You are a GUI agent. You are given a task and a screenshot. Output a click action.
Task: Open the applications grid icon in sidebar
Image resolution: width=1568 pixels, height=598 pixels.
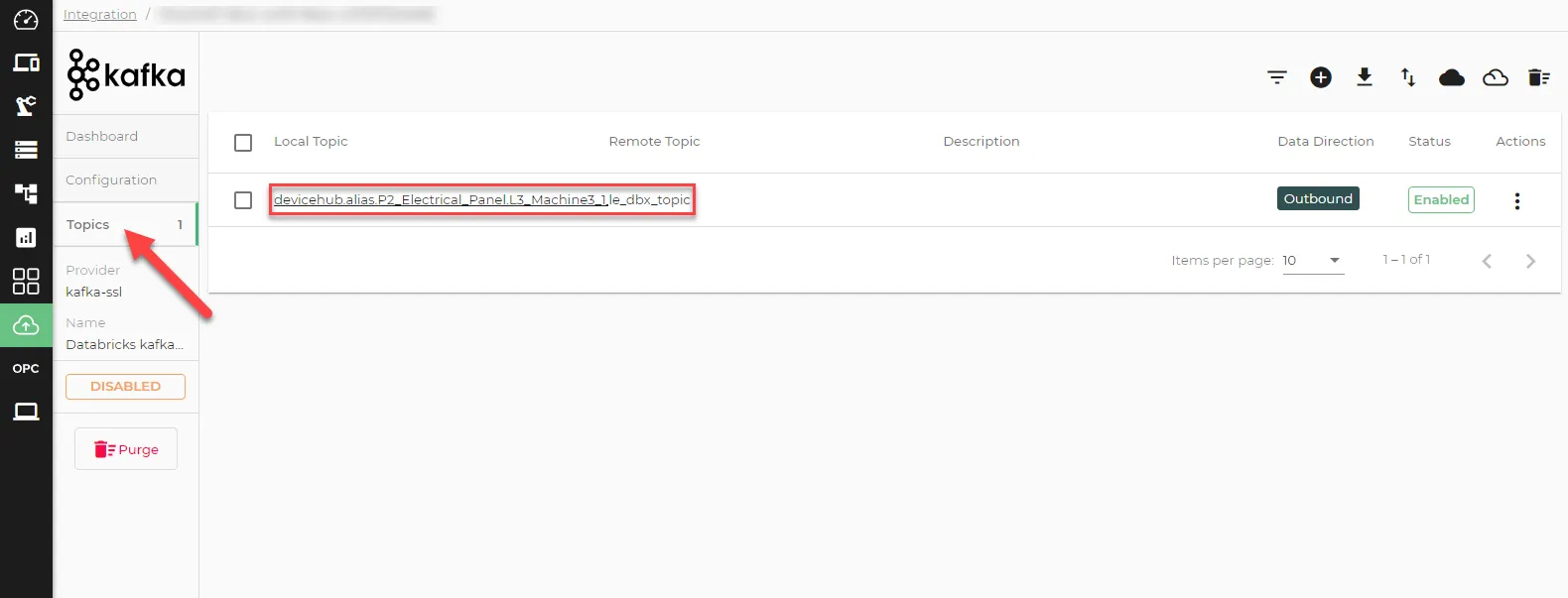click(x=26, y=282)
